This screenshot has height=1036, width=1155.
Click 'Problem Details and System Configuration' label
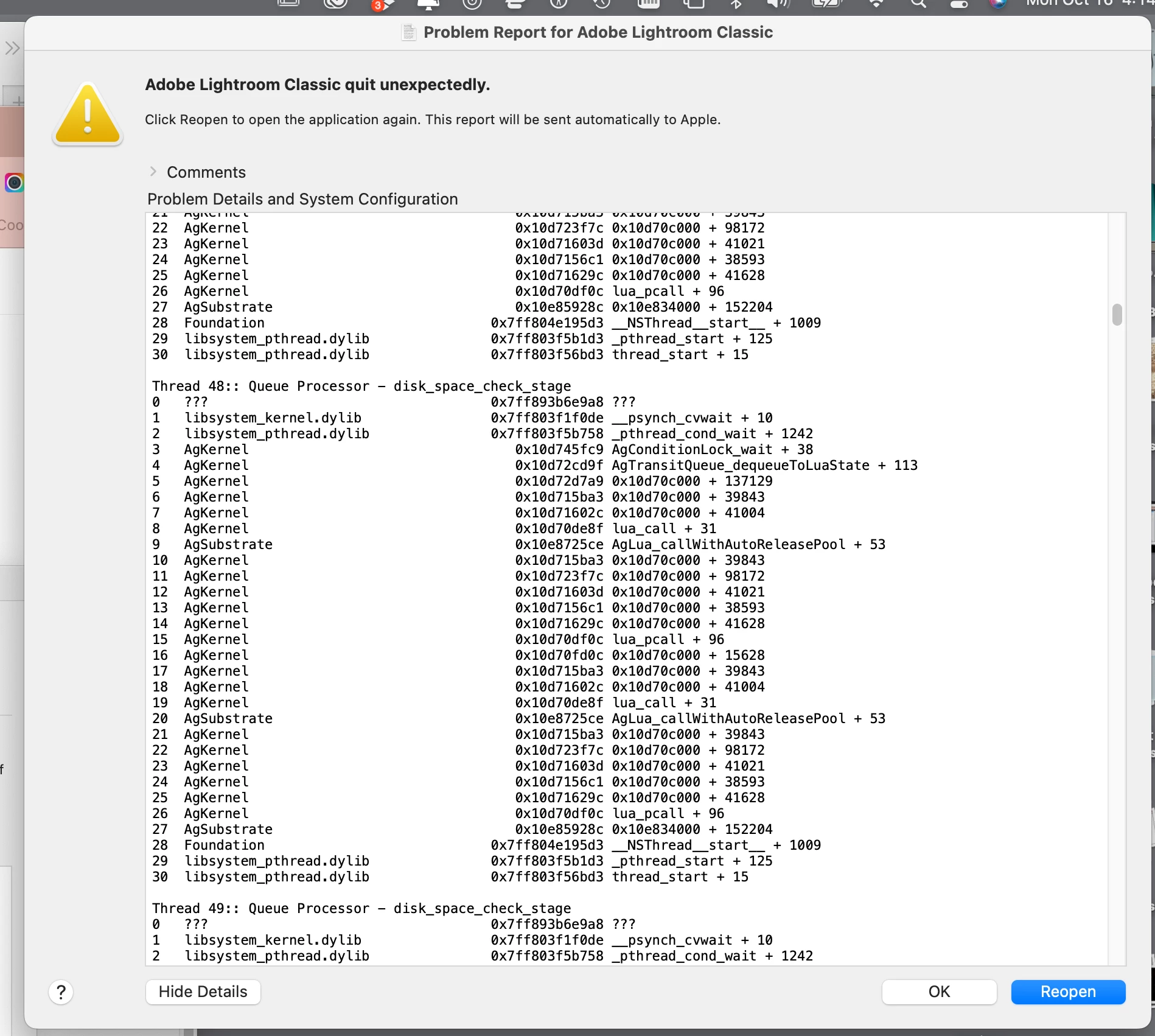click(302, 199)
